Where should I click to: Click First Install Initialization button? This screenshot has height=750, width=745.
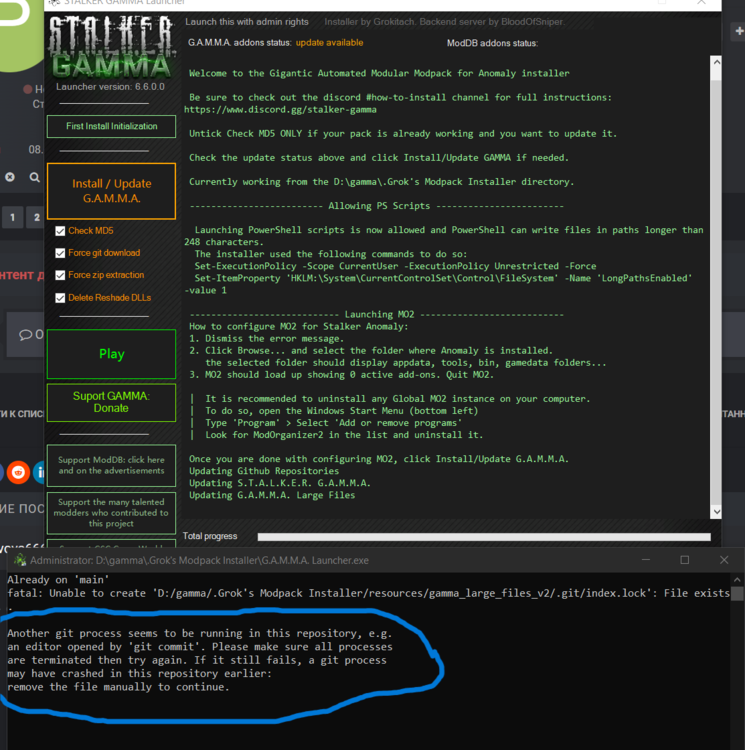click(x=111, y=126)
